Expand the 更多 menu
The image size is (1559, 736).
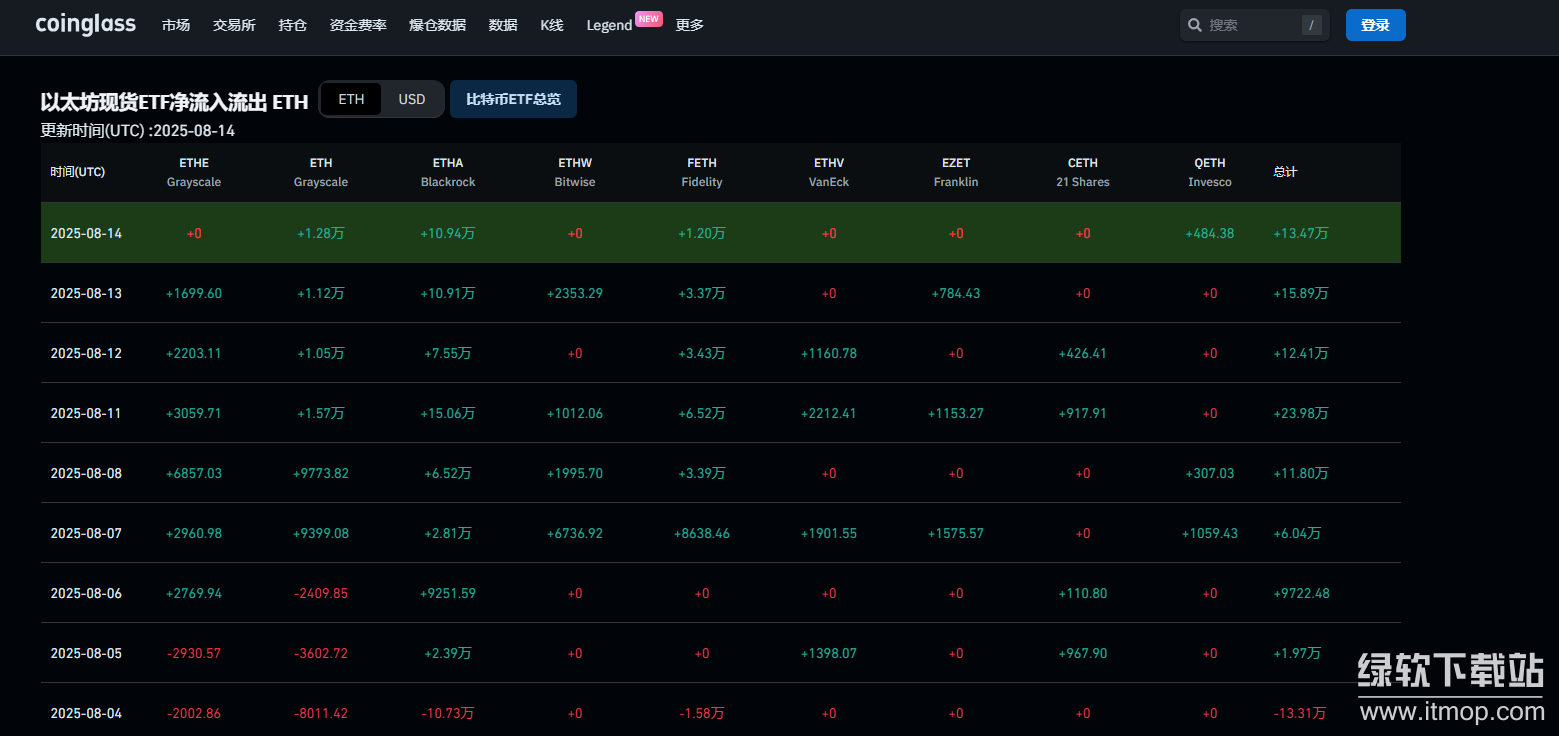pyautogui.click(x=689, y=25)
